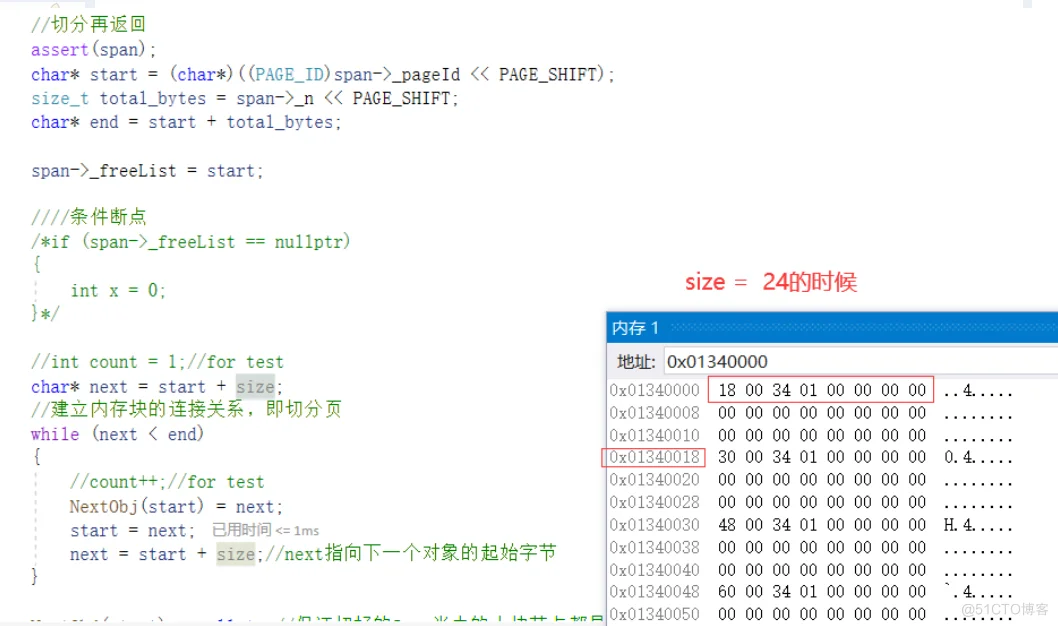1058x626 pixels.
Task: Select memory address 0x01340000 in the address column
Action: [x=654, y=391]
